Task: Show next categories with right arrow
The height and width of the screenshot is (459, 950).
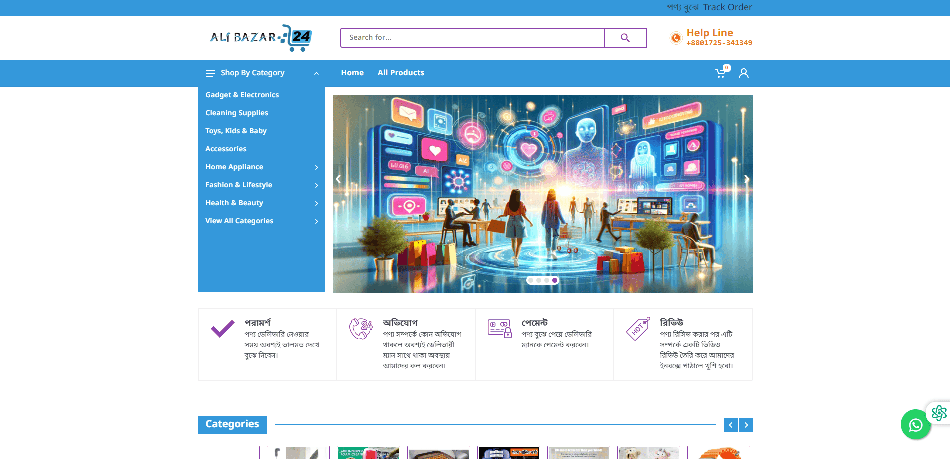Action: [x=746, y=425]
